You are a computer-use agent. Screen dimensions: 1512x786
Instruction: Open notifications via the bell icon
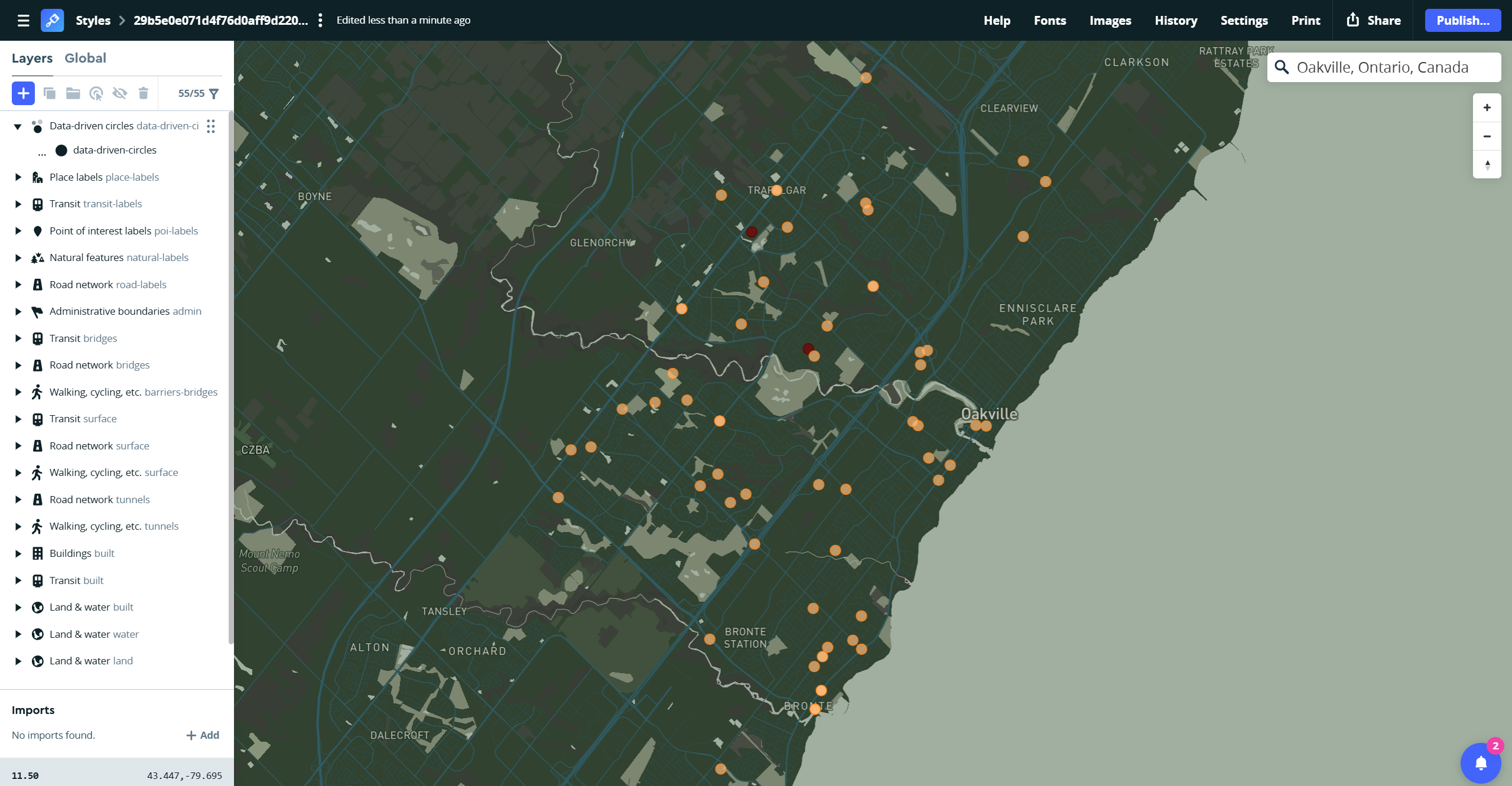point(1480,762)
